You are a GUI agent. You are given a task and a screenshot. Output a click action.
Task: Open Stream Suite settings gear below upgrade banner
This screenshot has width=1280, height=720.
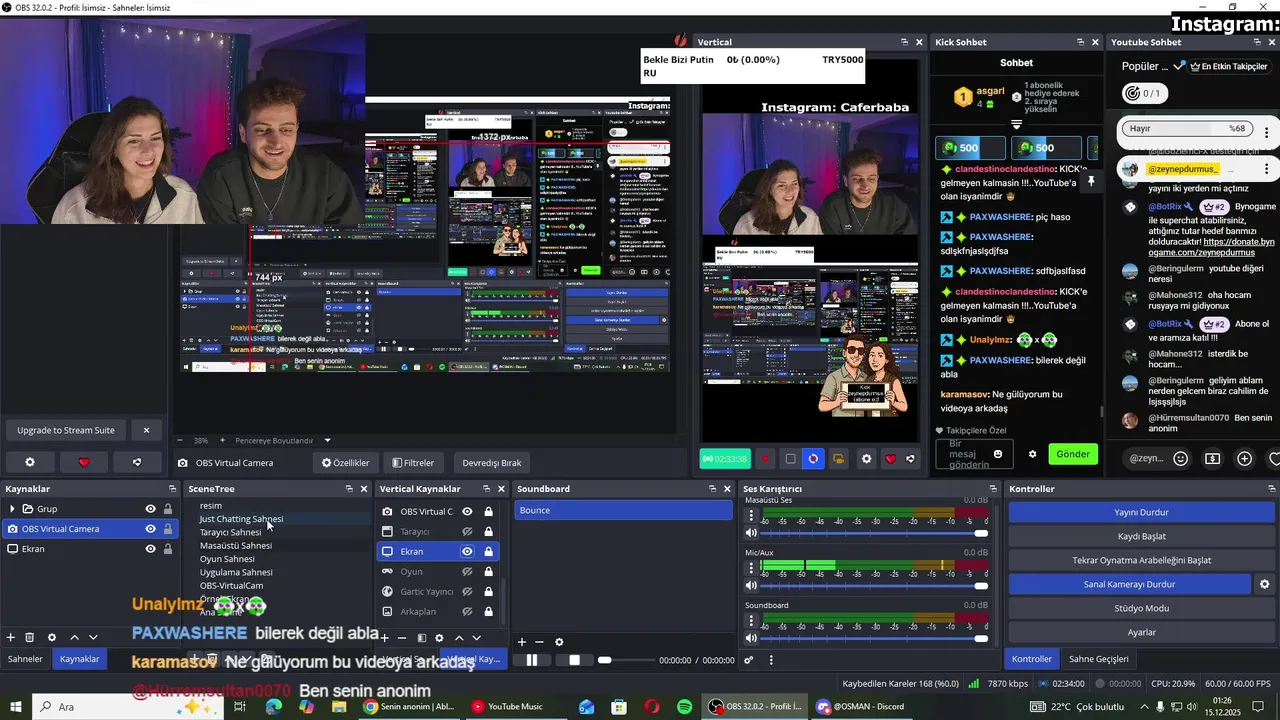(30, 462)
